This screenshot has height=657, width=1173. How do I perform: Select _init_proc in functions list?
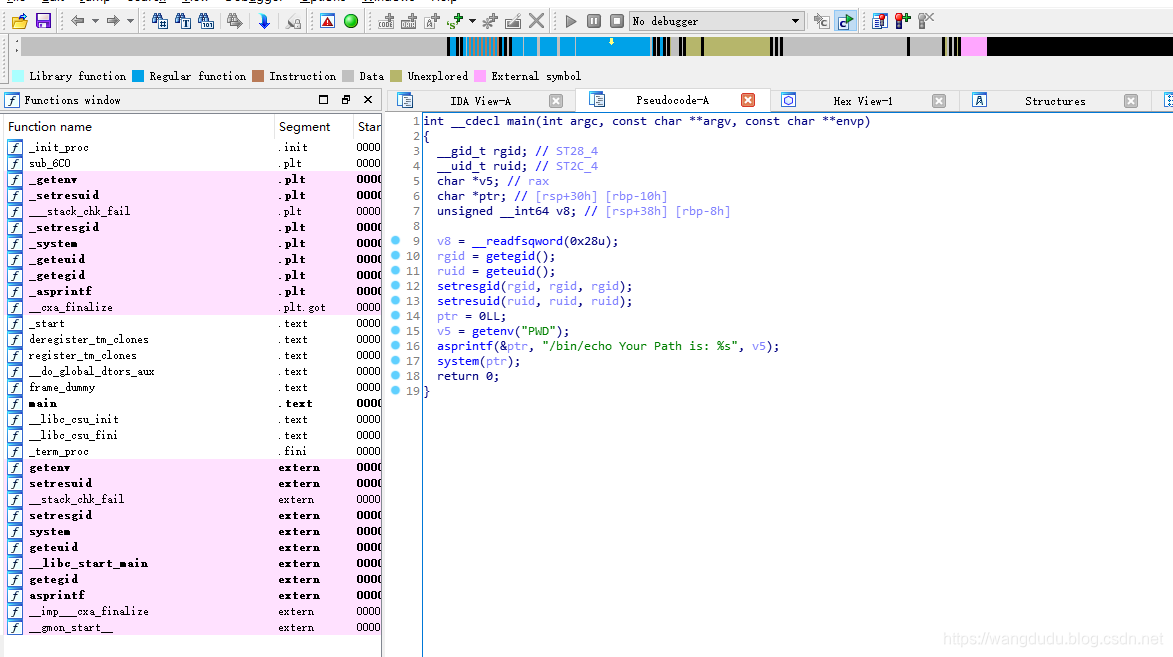[194, 147]
